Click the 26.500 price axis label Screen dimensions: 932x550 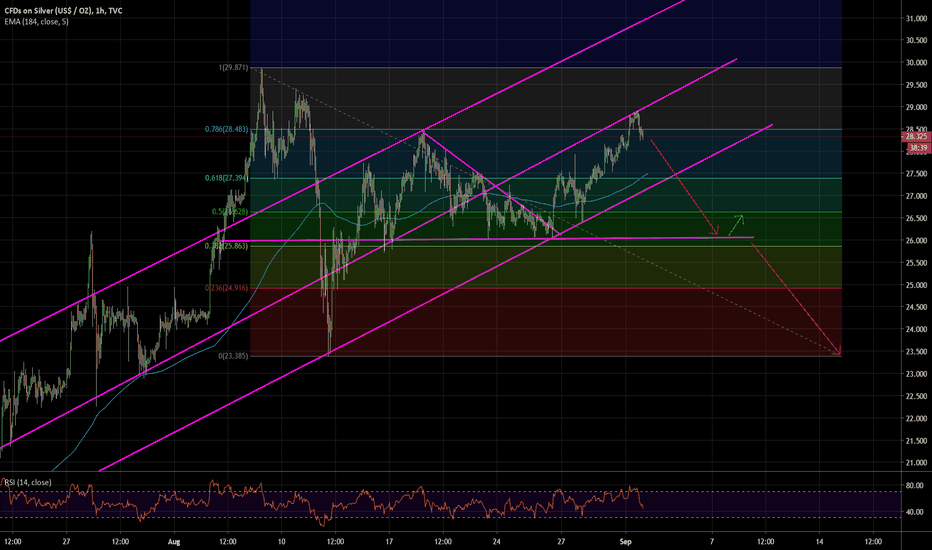pyautogui.click(x=917, y=218)
